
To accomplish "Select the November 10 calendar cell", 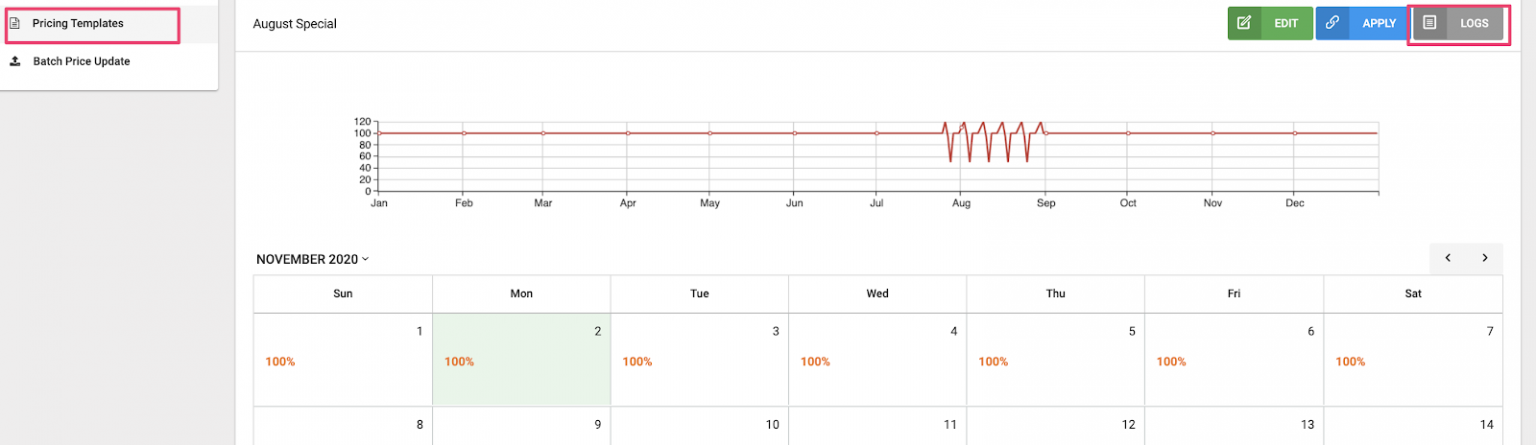I will point(699,426).
